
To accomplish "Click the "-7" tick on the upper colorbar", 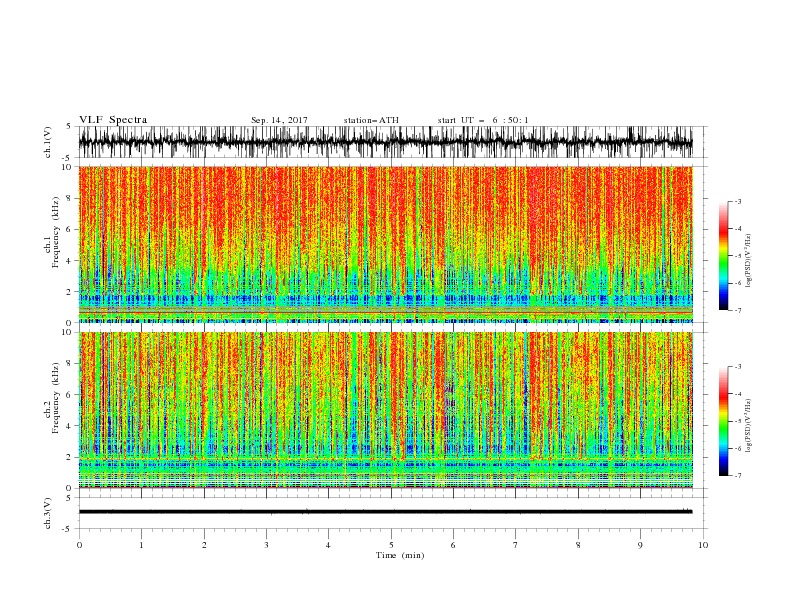I will pyautogui.click(x=737, y=310).
